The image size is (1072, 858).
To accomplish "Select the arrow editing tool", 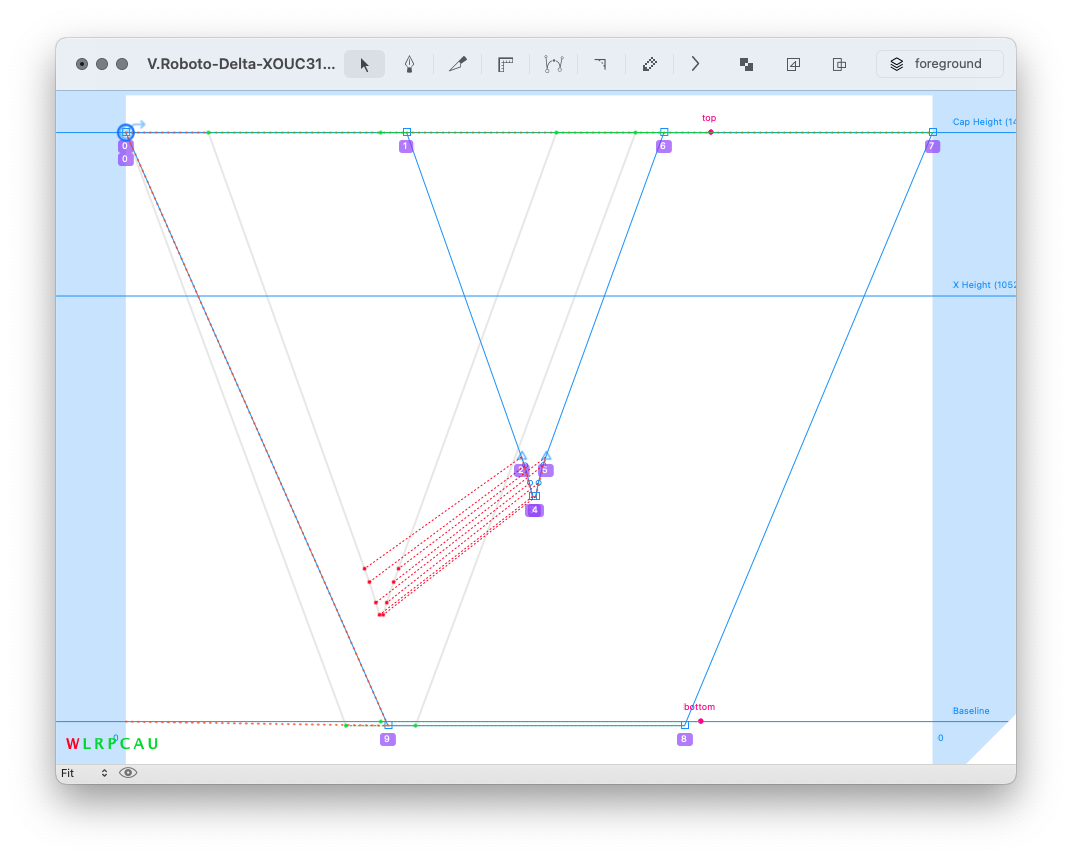I will point(365,64).
